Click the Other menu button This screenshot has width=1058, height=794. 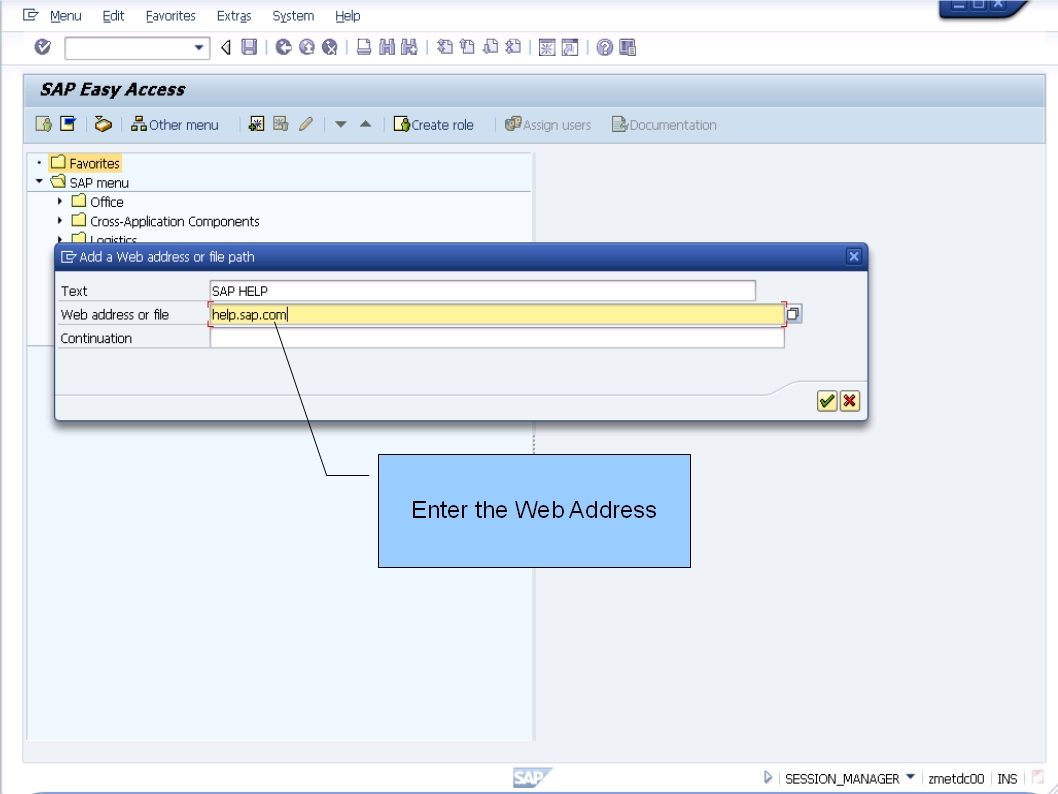pos(175,124)
